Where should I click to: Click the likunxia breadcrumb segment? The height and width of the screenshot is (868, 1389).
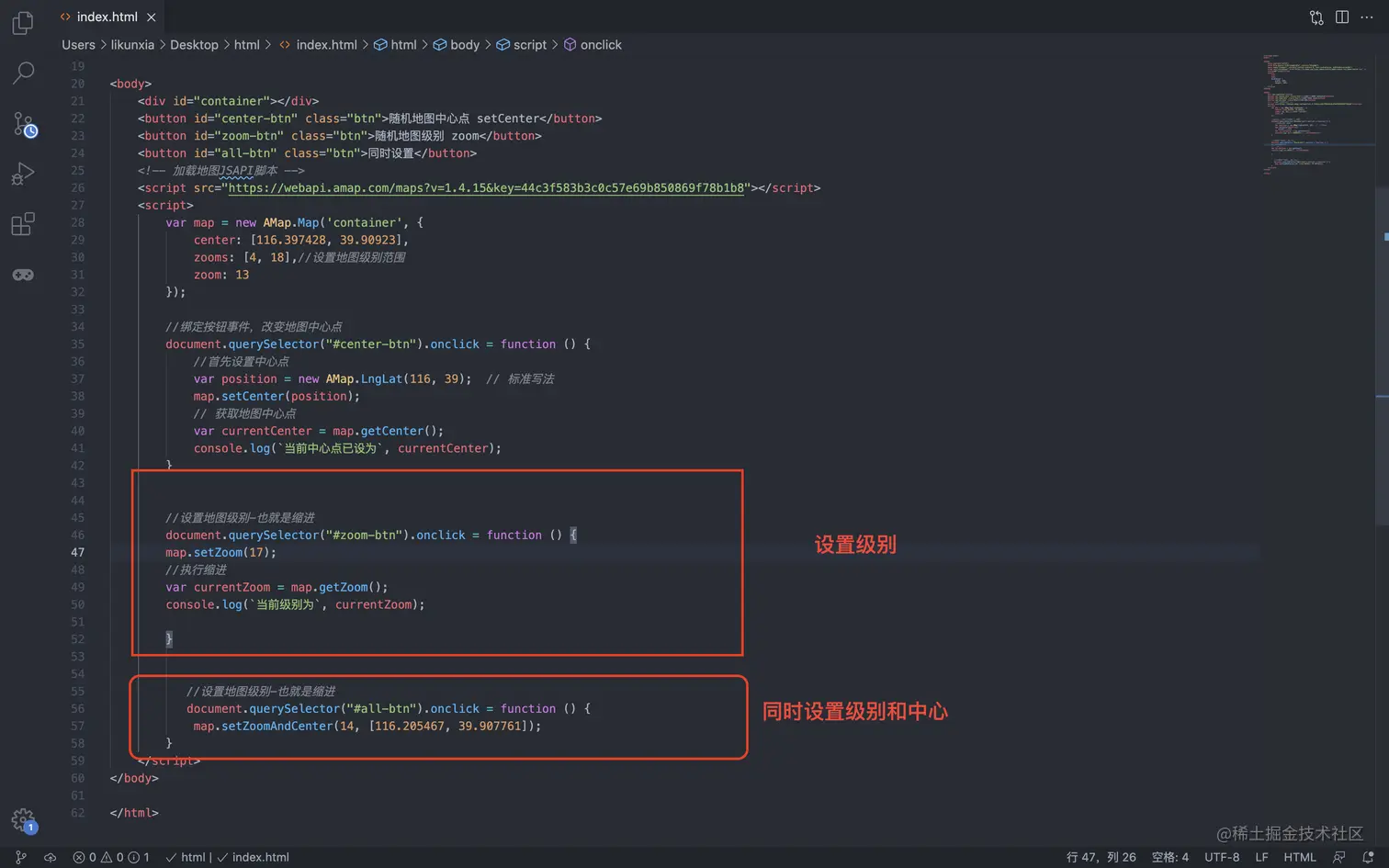tap(132, 45)
